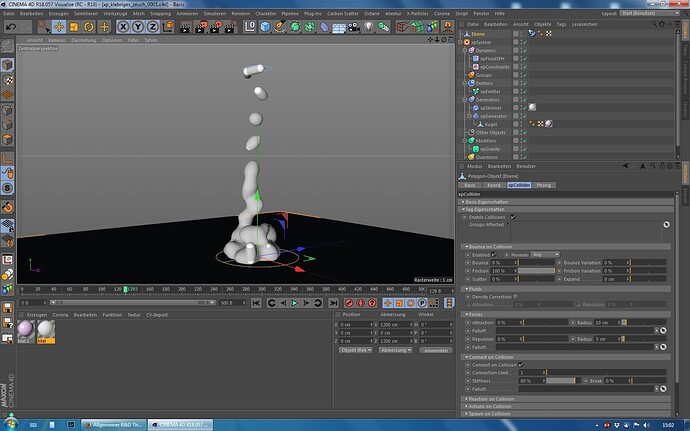Viewport: 690px width, 431px height.
Task: Open the X-Particles menu
Action: pos(417,14)
